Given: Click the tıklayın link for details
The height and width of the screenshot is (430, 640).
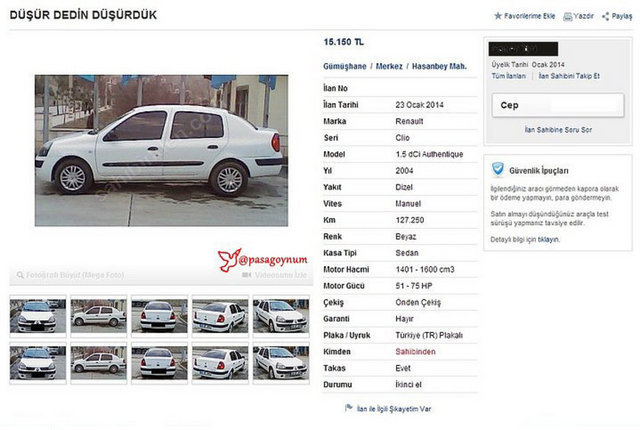Looking at the screenshot, I should coord(549,239).
